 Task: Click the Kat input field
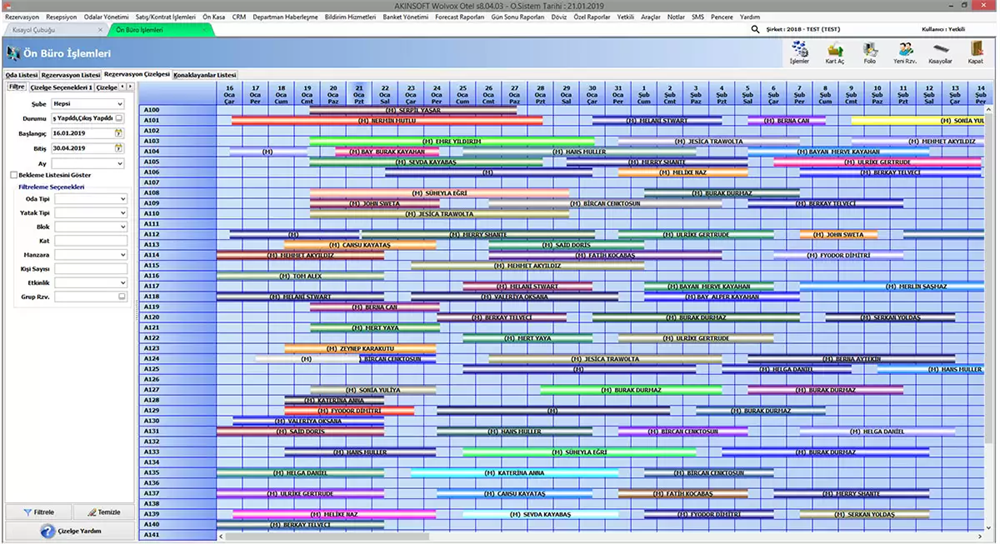[90, 241]
